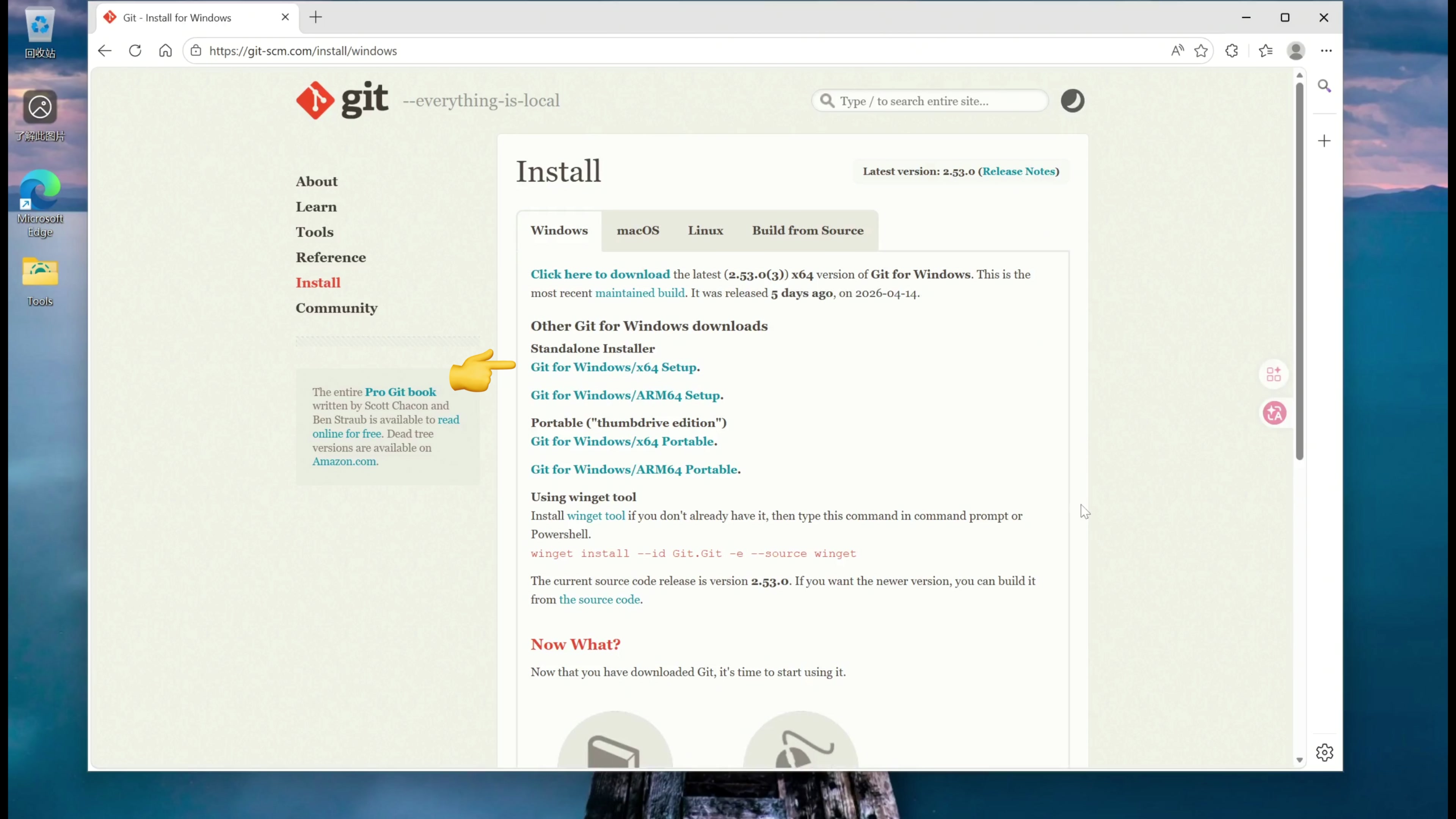1456x819 pixels.
Task: Go to the browser home icon
Action: tap(165, 51)
